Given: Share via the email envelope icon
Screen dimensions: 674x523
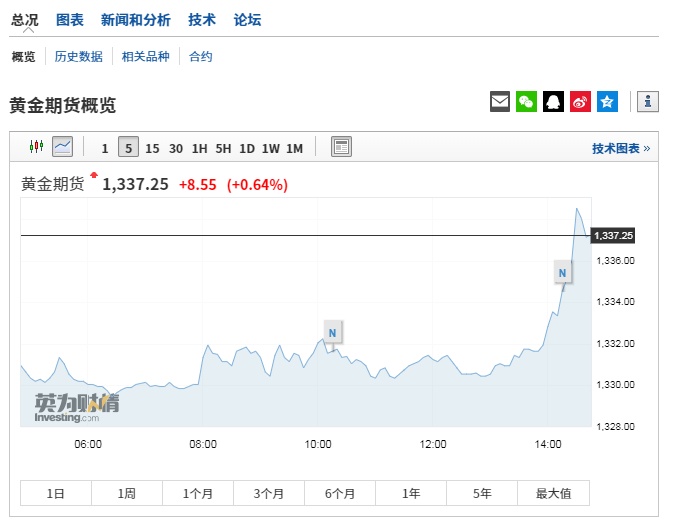Looking at the screenshot, I should 500,101.
